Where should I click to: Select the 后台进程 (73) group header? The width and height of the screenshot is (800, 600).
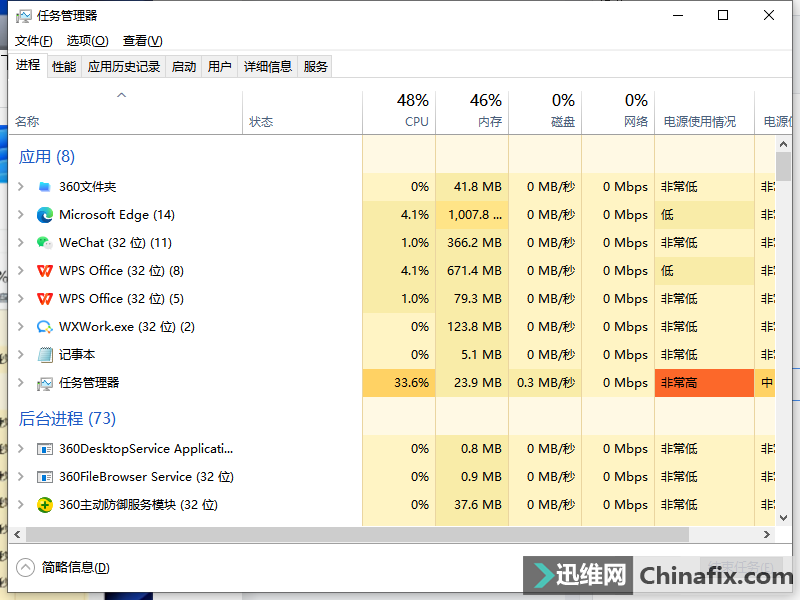(67, 419)
